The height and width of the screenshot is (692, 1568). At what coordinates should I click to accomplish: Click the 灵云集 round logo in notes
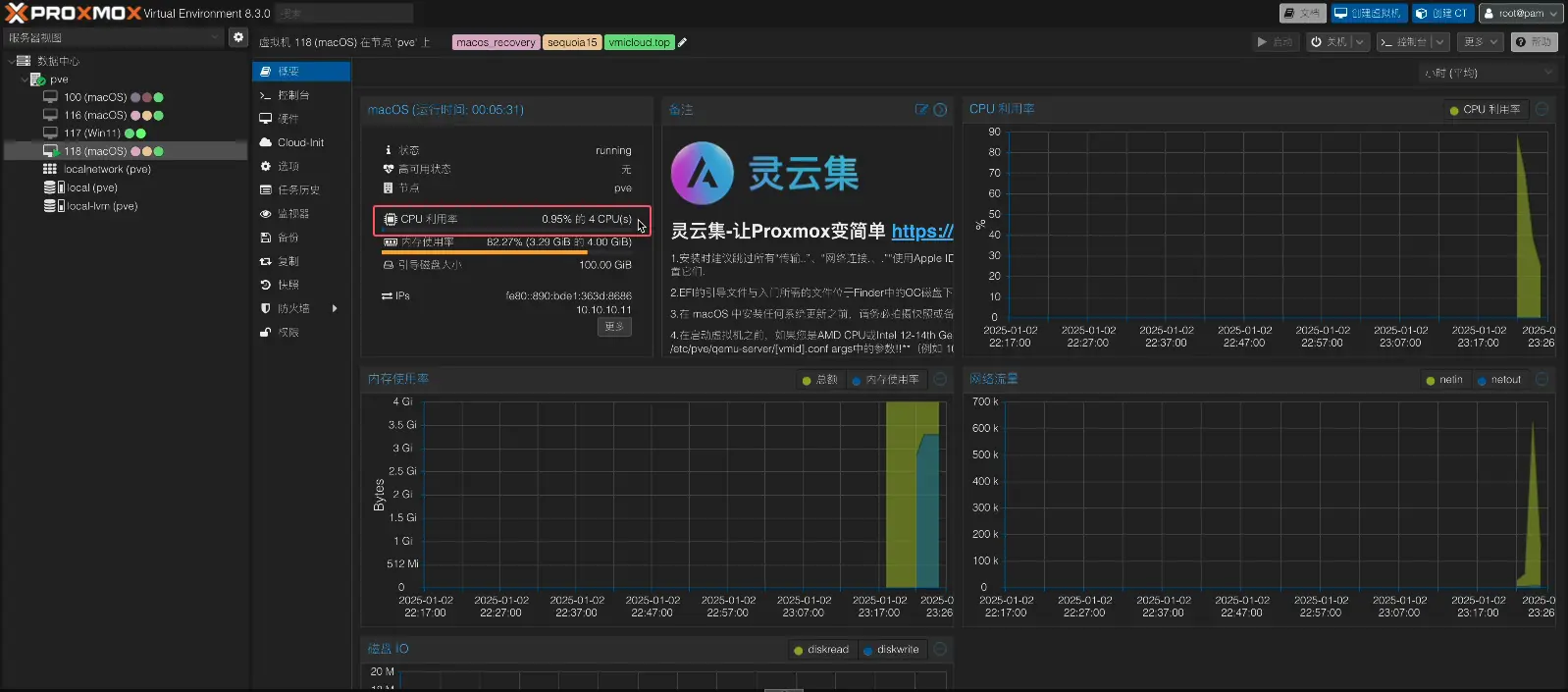703,173
